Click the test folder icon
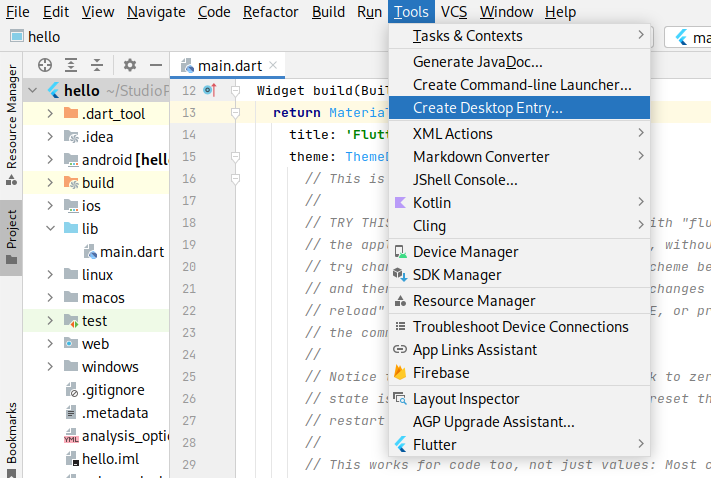This screenshot has height=478, width=711. pyautogui.click(x=71, y=321)
